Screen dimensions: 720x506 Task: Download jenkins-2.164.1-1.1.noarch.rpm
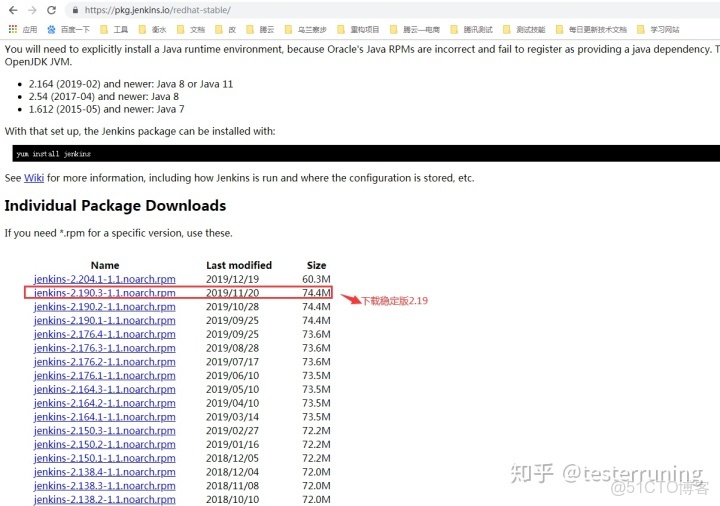point(105,417)
